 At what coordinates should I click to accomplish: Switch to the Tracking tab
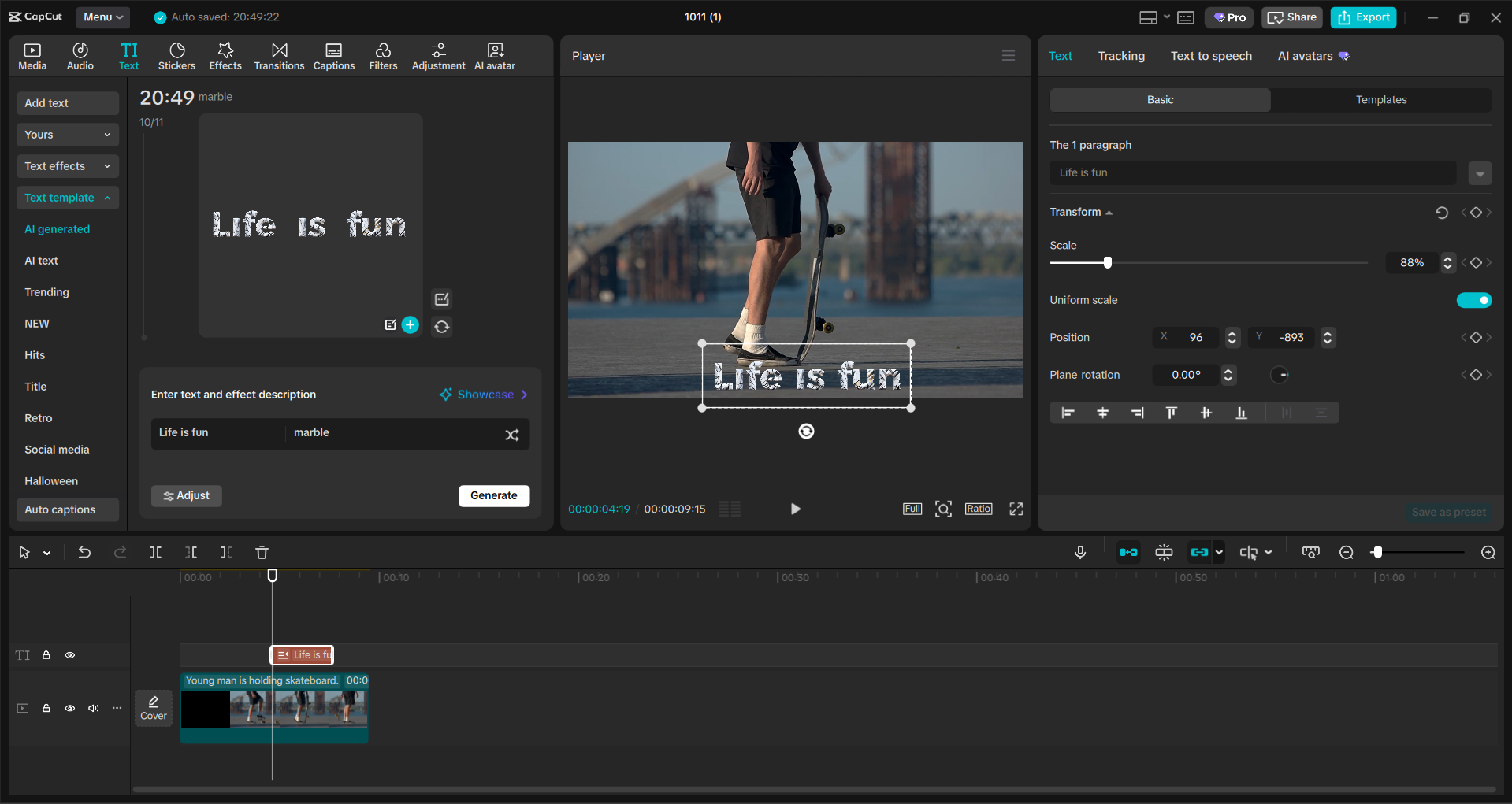pyautogui.click(x=1121, y=55)
